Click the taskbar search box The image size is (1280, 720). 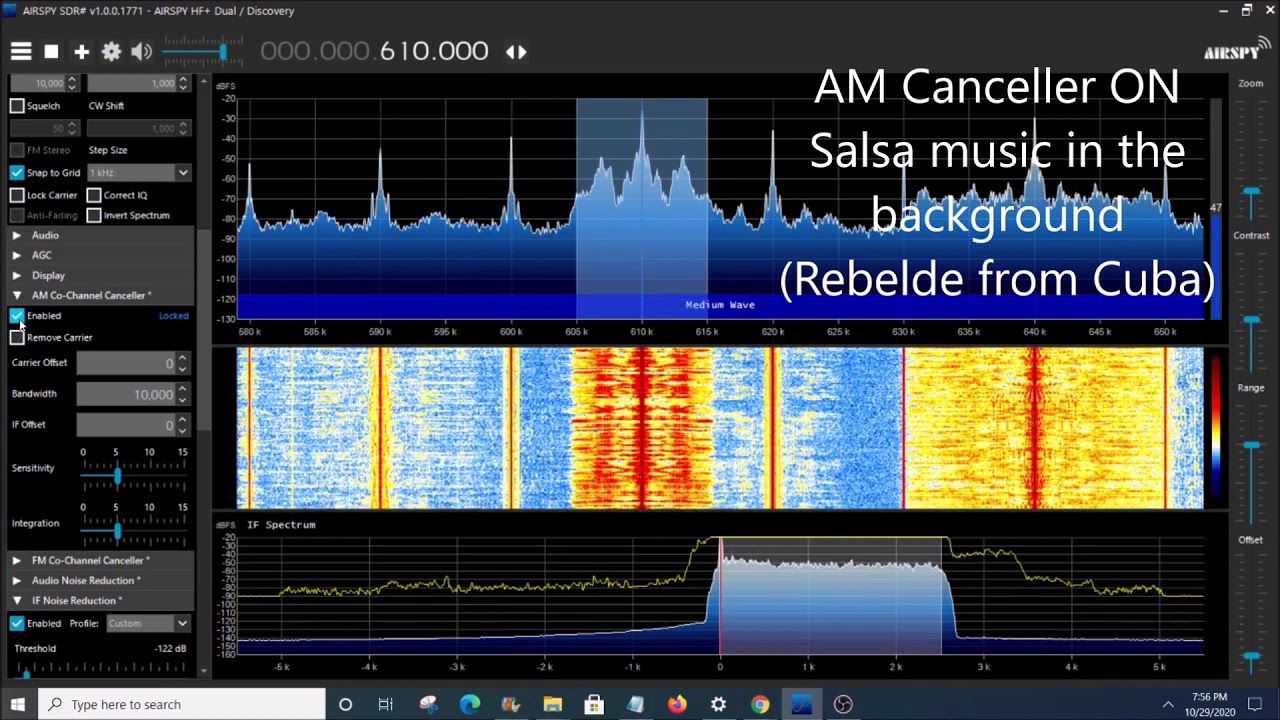(182, 704)
